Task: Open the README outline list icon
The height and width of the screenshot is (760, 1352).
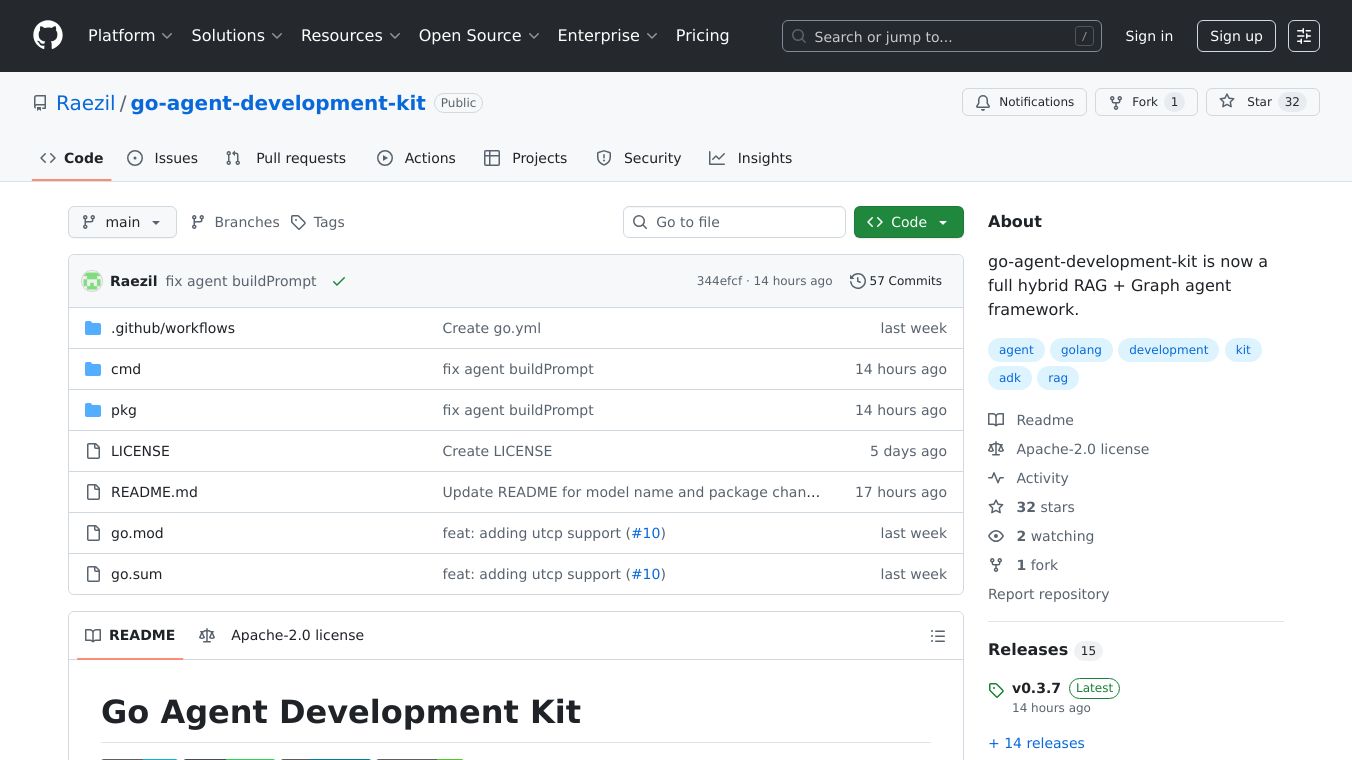Action: coord(937,636)
